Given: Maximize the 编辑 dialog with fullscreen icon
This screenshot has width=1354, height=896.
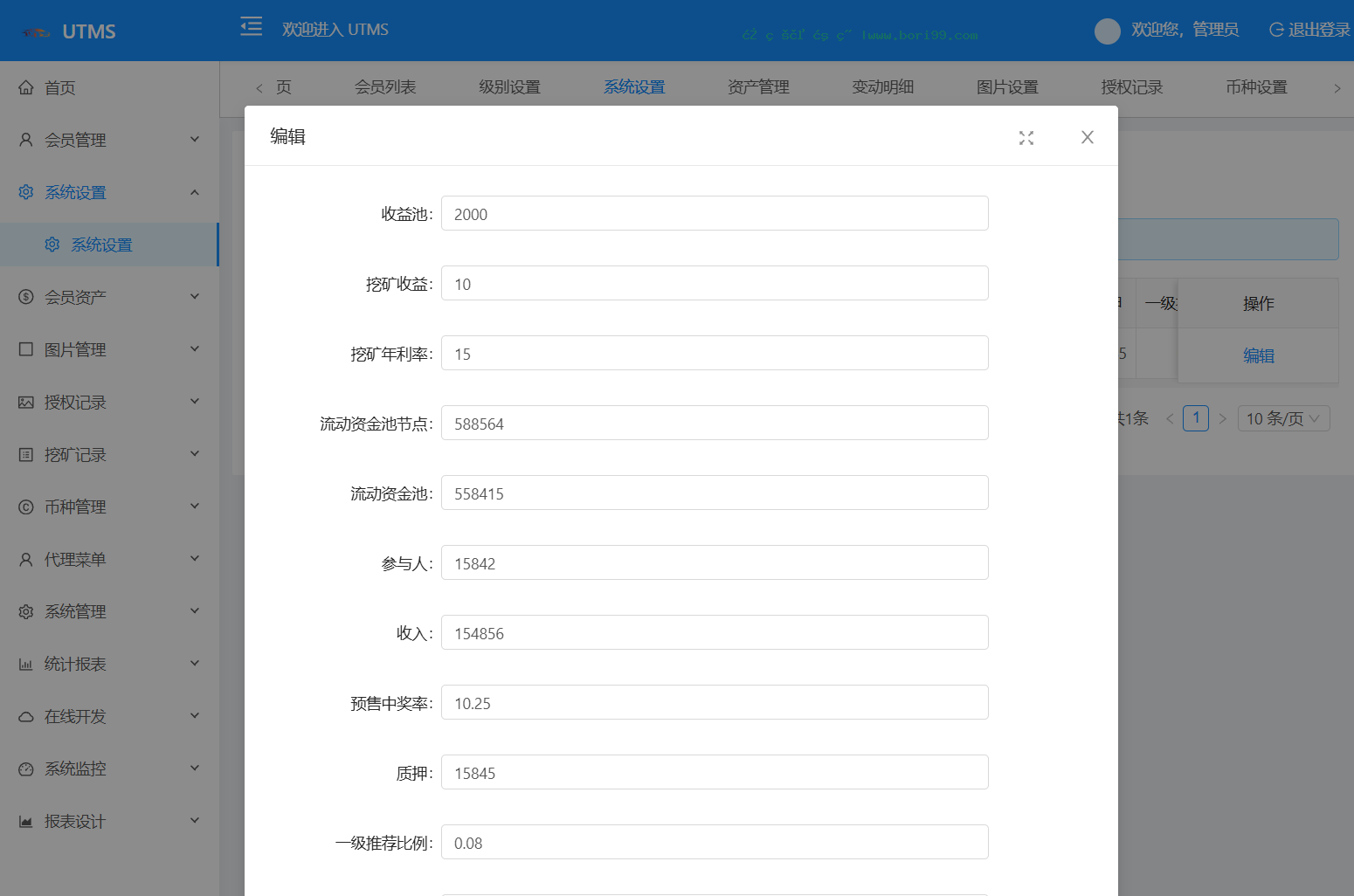Looking at the screenshot, I should [1026, 138].
